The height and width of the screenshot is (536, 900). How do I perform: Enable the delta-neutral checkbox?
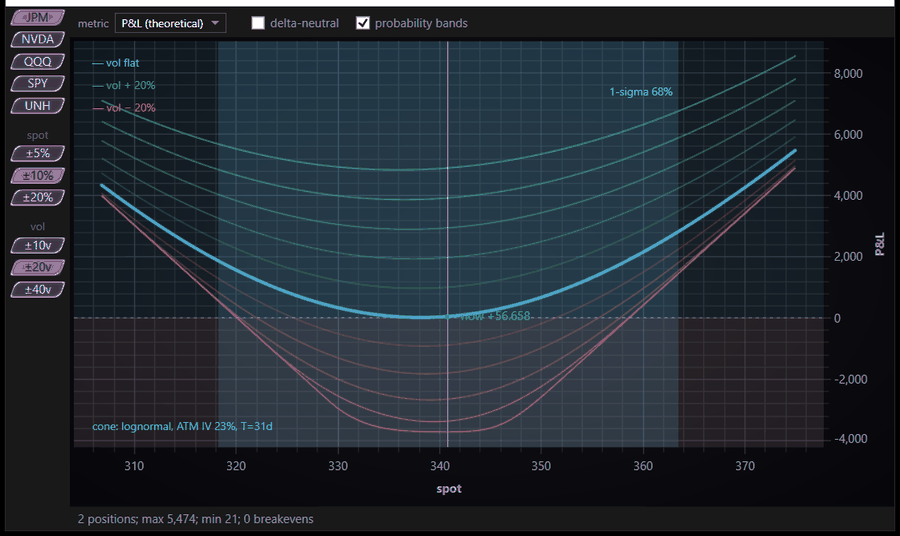(x=258, y=23)
